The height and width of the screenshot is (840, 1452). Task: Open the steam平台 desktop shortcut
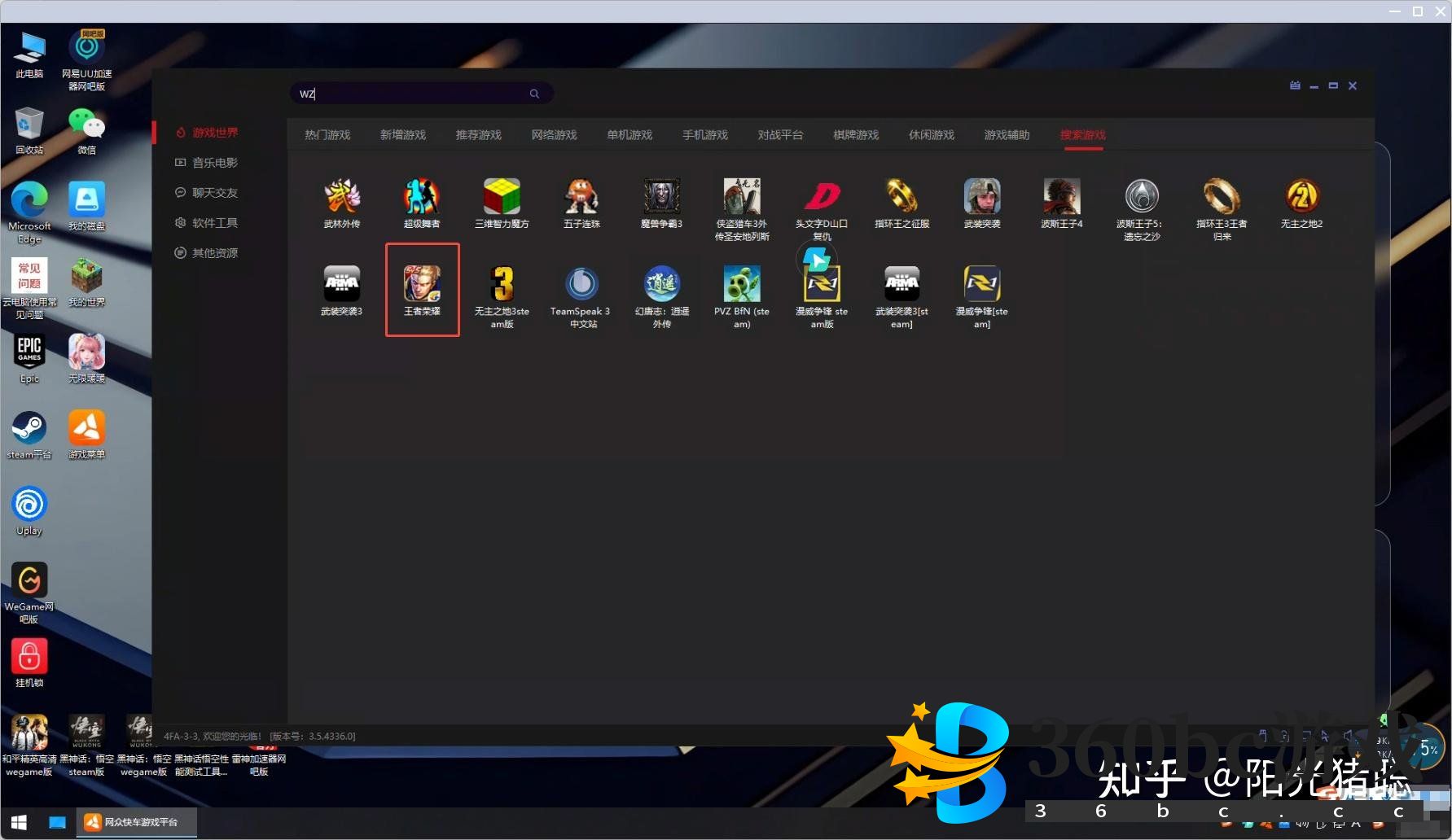click(29, 433)
